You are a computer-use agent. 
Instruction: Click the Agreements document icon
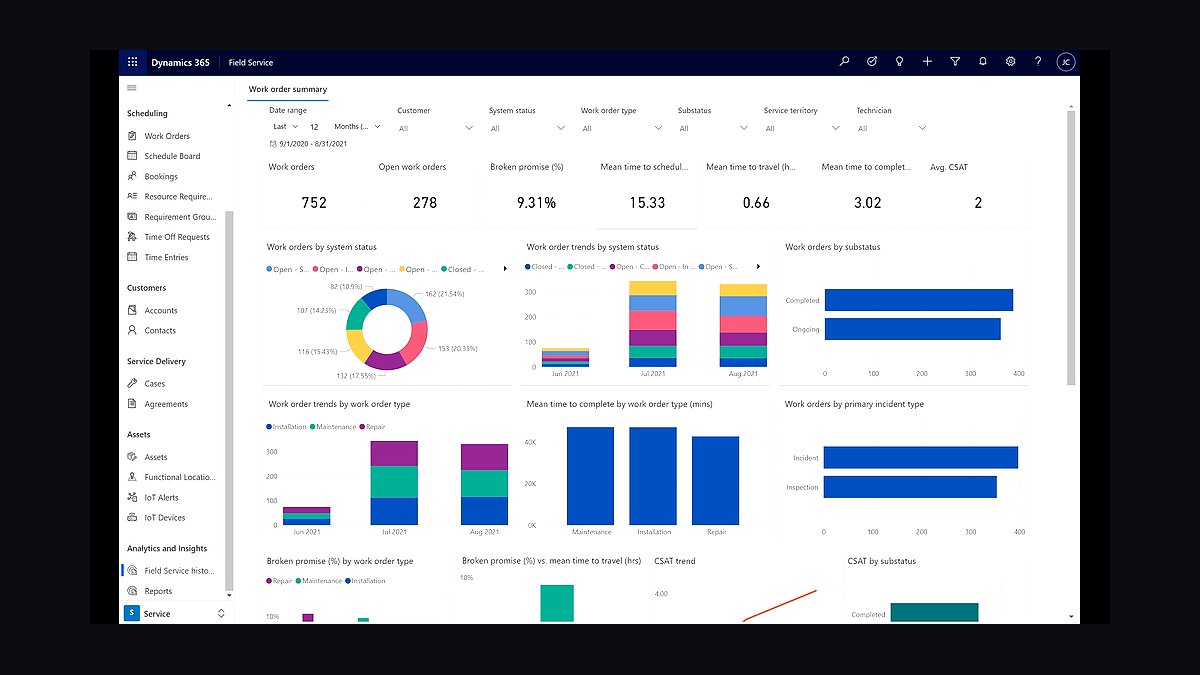point(133,404)
